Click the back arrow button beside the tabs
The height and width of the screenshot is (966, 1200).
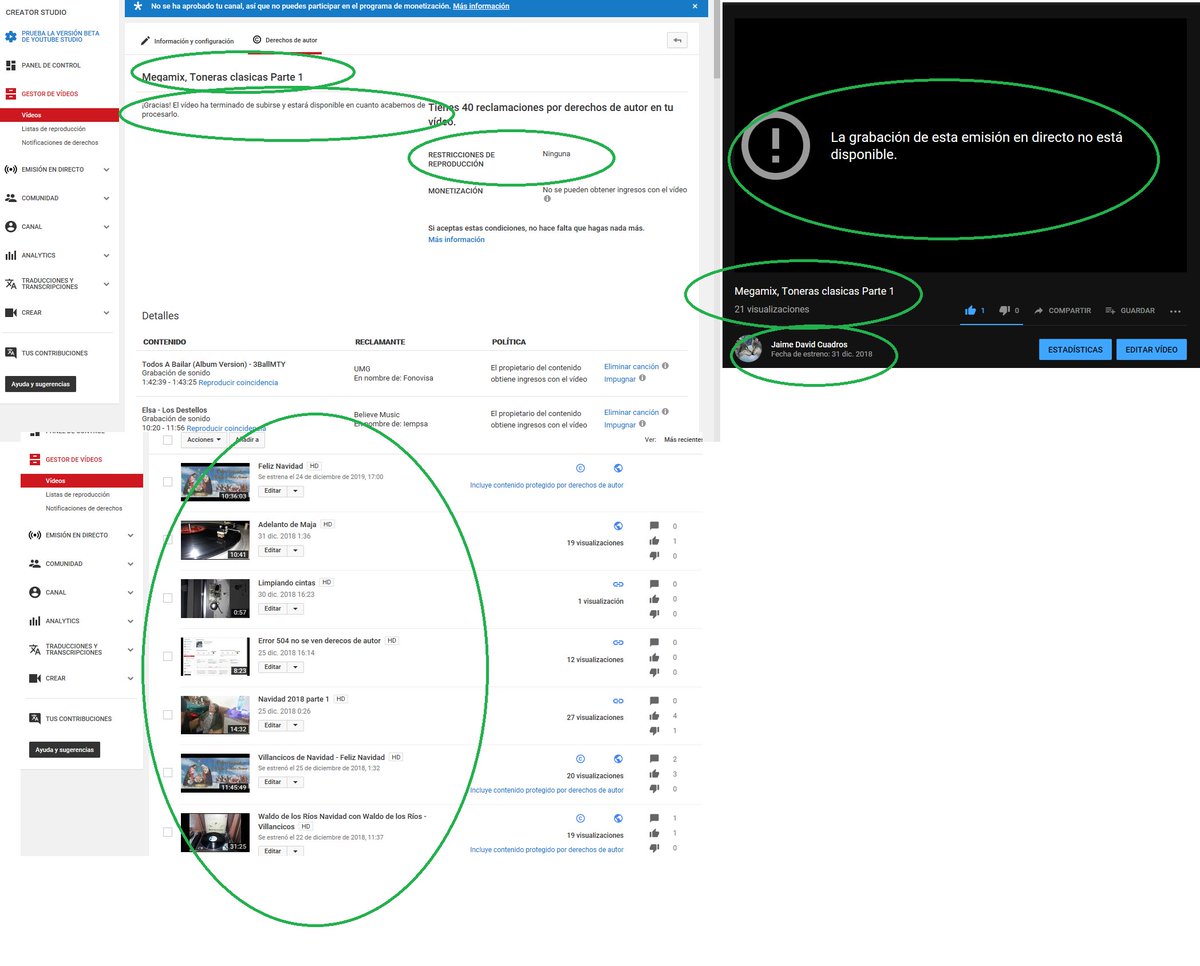(x=677, y=40)
